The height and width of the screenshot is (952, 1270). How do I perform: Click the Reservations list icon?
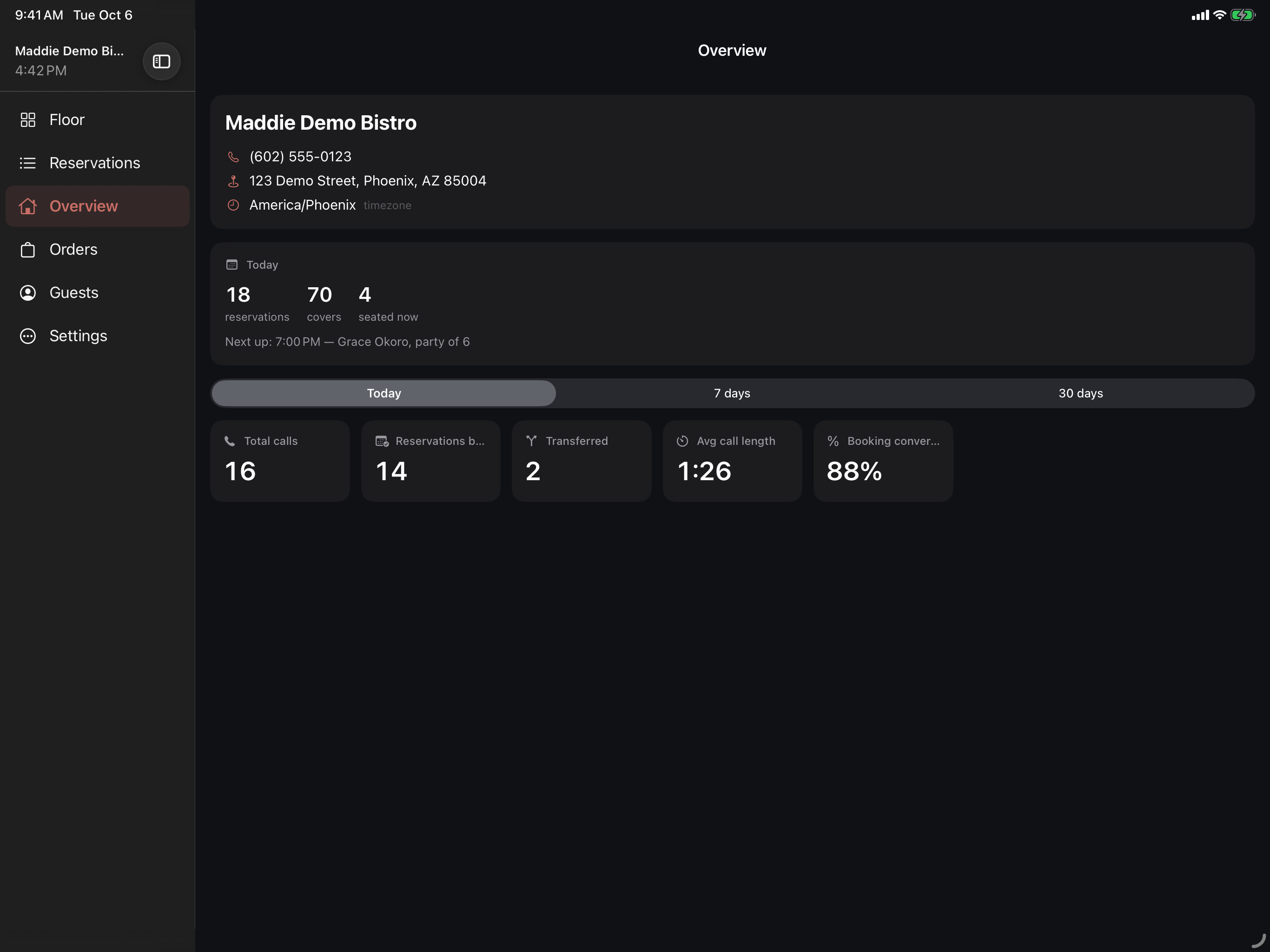click(x=27, y=163)
